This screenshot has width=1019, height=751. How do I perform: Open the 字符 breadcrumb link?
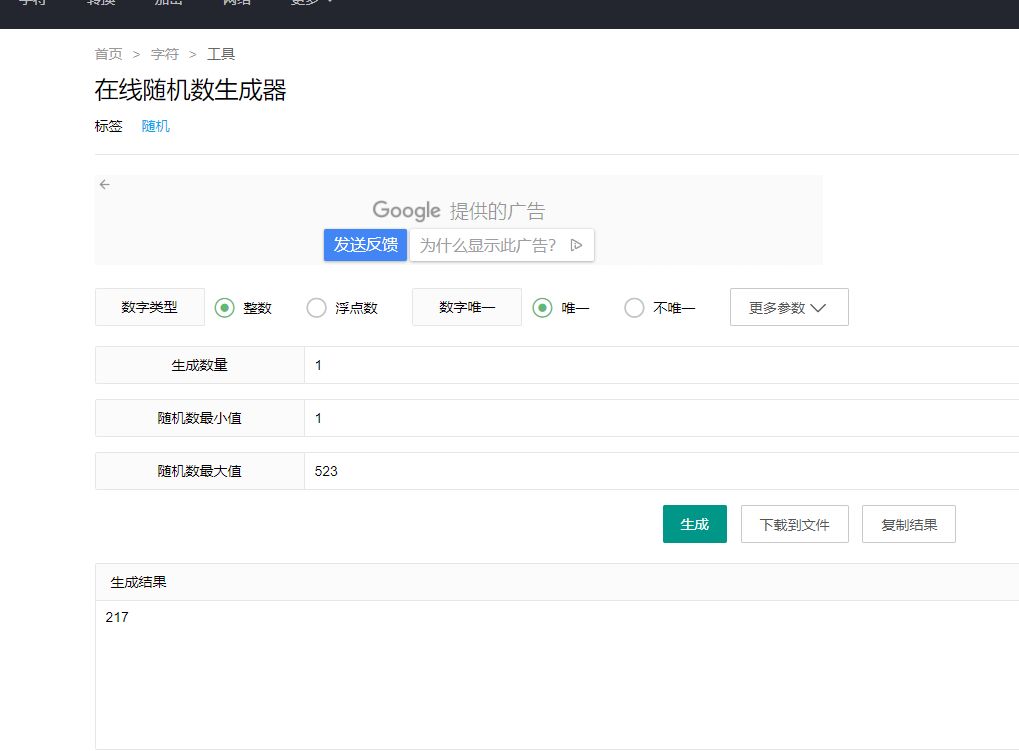coord(165,54)
